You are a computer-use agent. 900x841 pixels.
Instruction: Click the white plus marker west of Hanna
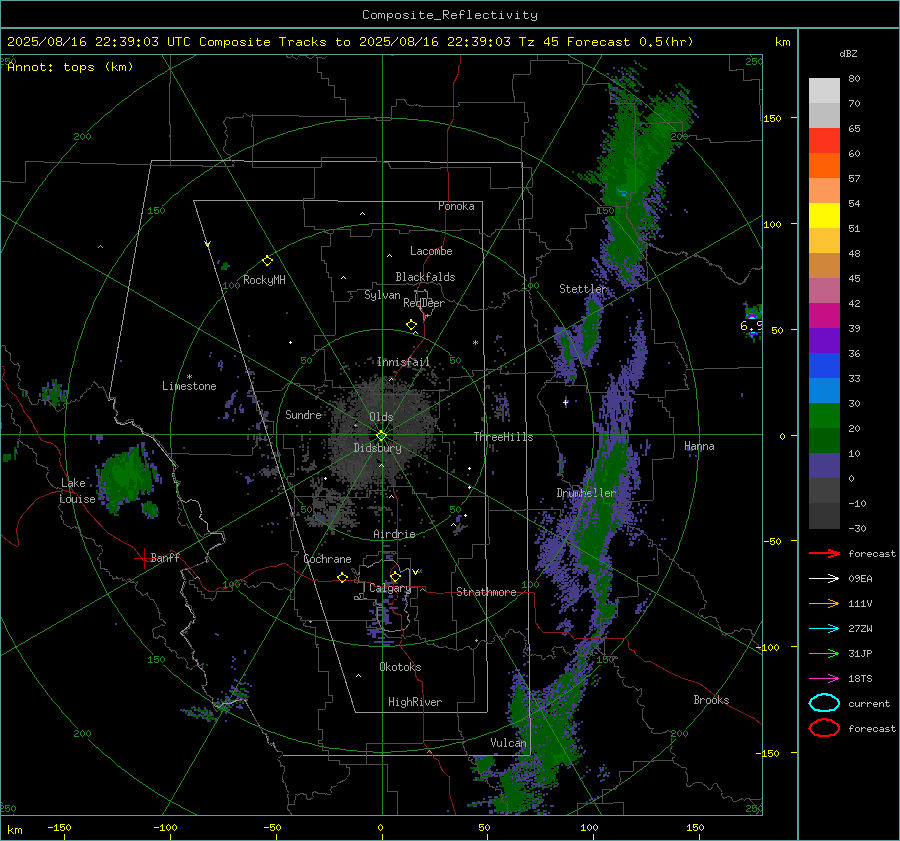tap(566, 402)
